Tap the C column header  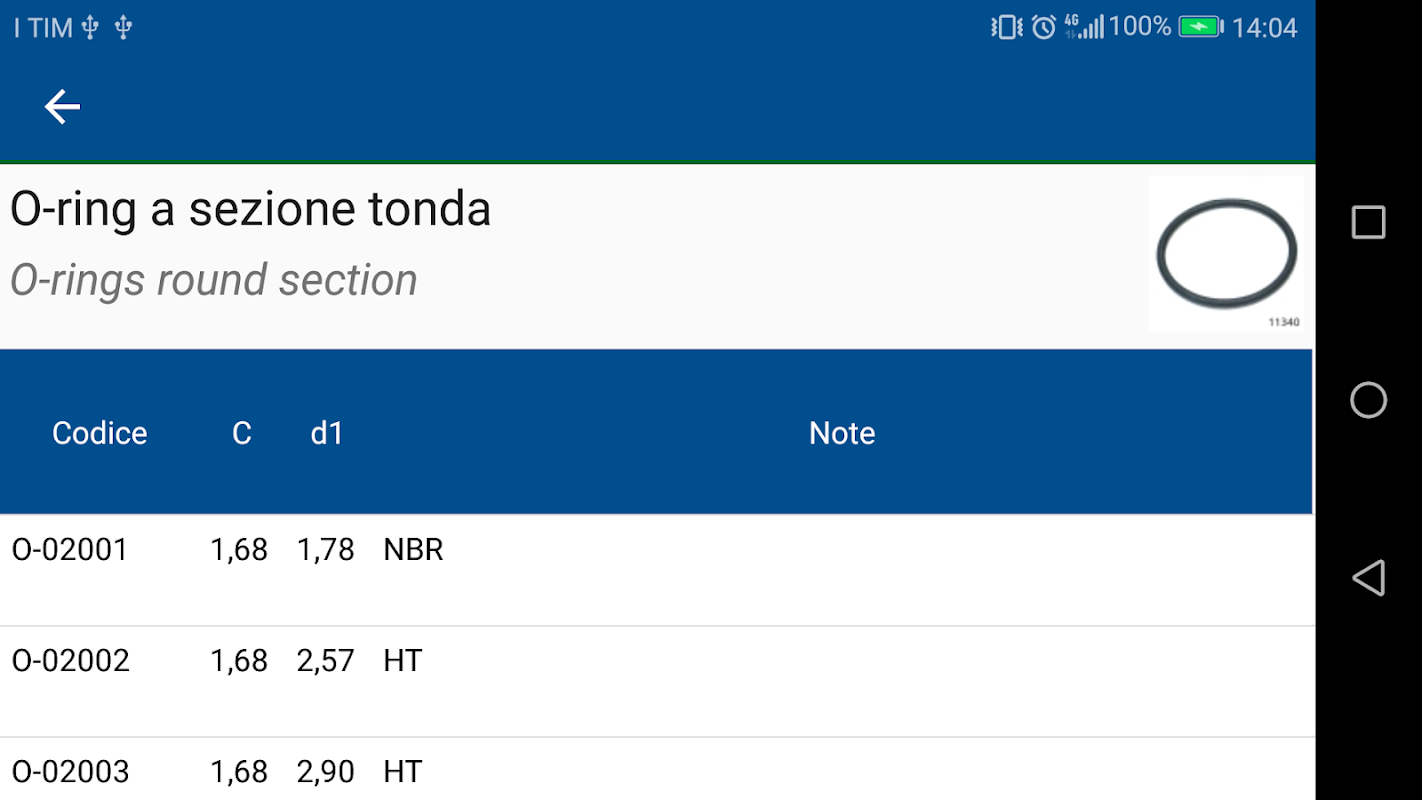click(x=242, y=433)
